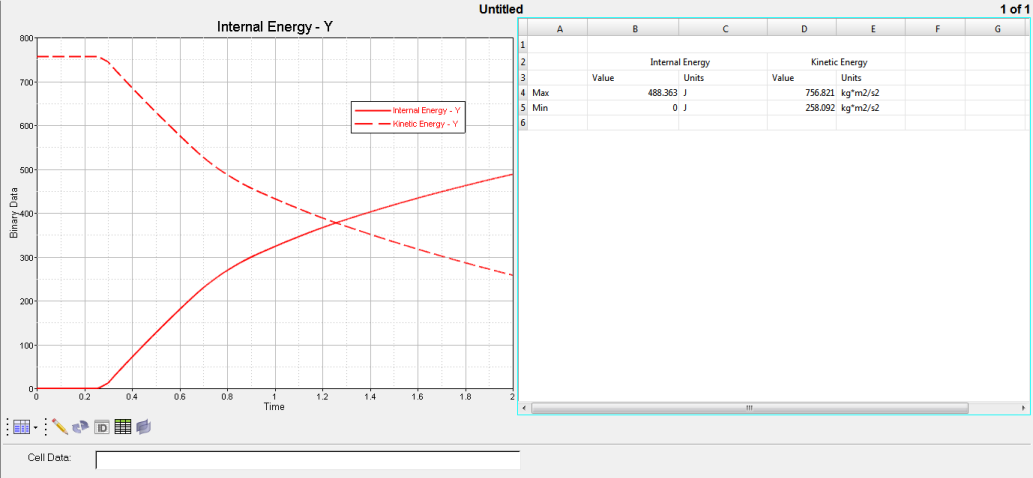
Task: Select column F header in the table
Action: coord(935,28)
